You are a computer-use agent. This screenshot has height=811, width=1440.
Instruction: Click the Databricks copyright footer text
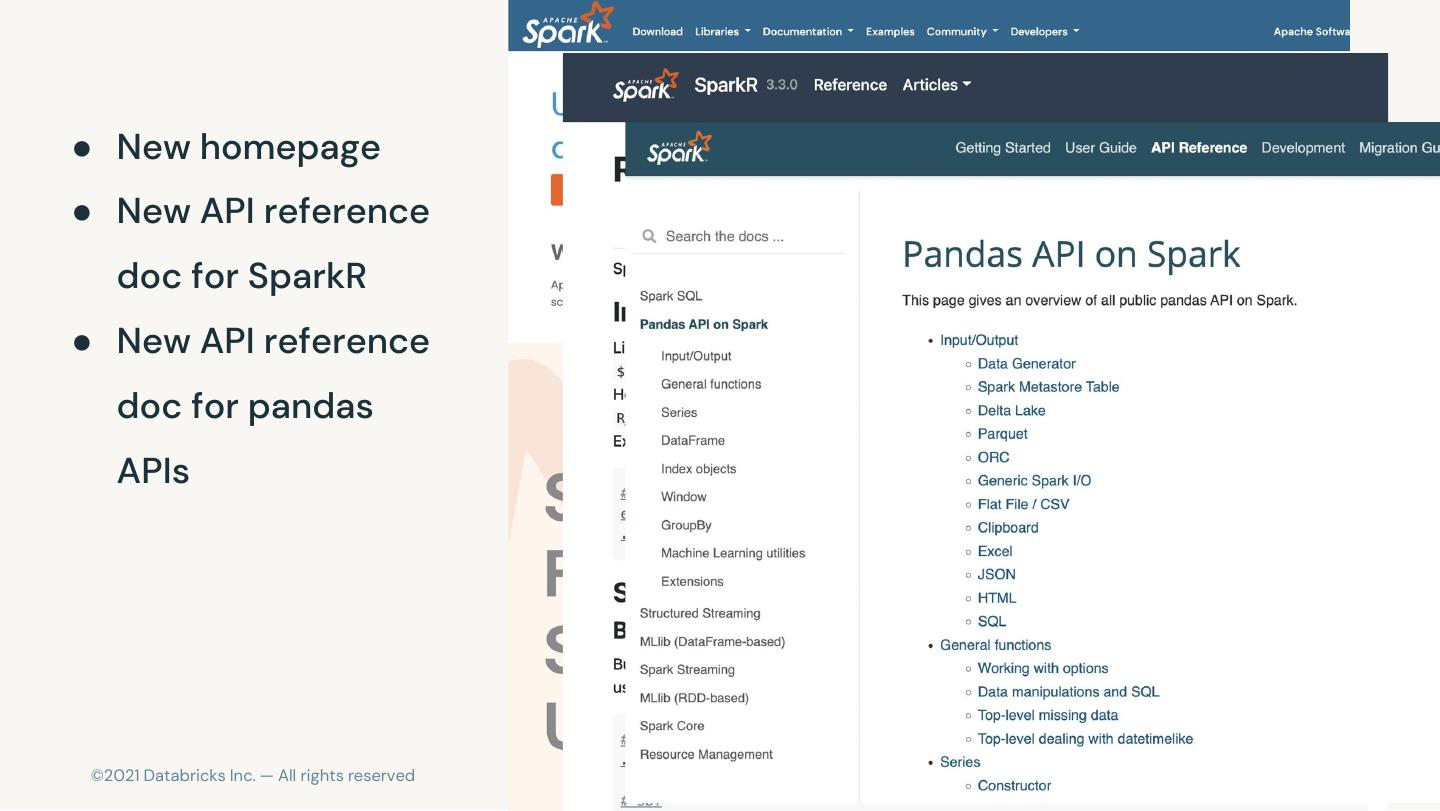253,775
